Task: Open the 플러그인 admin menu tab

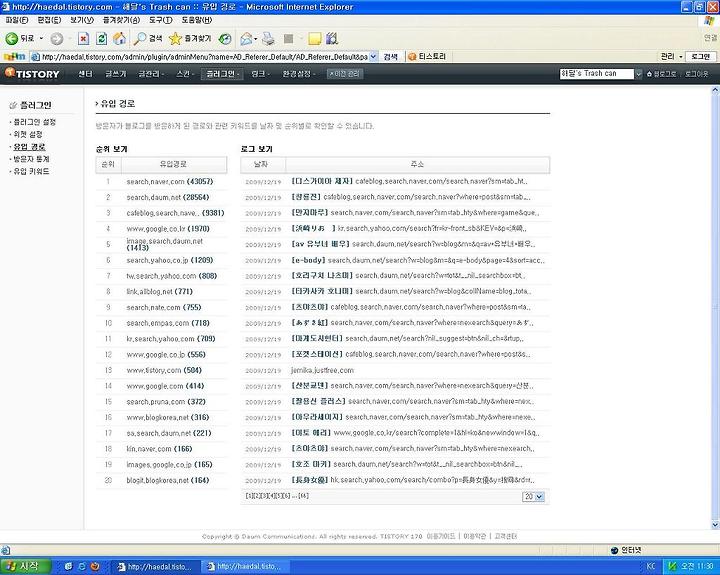Action: [x=222, y=73]
